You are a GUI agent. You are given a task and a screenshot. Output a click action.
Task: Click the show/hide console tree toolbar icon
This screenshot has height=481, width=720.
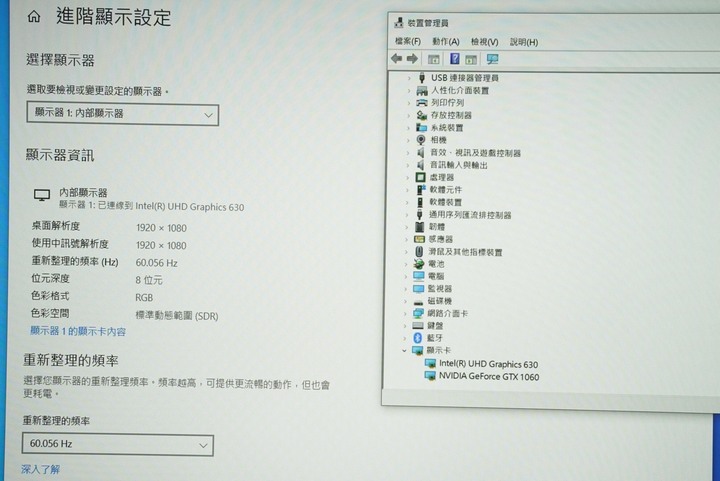click(433, 59)
